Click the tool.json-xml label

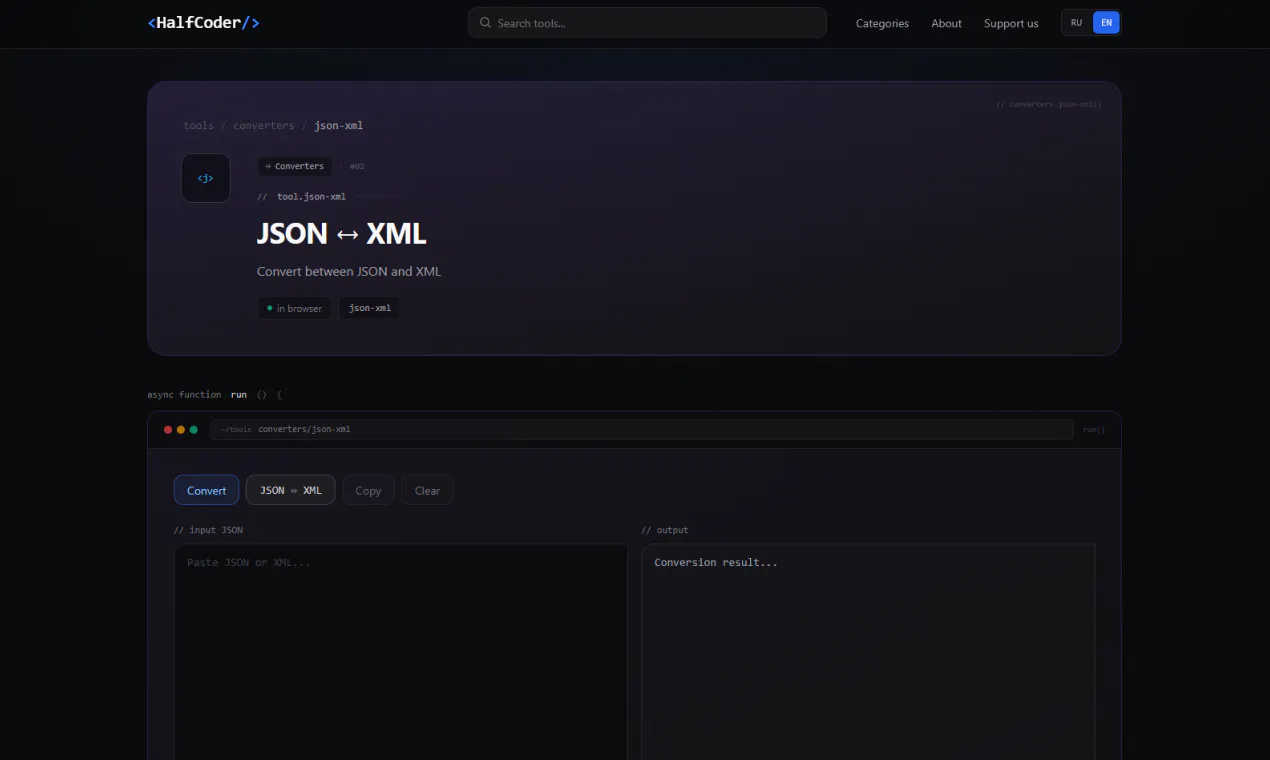pos(311,197)
